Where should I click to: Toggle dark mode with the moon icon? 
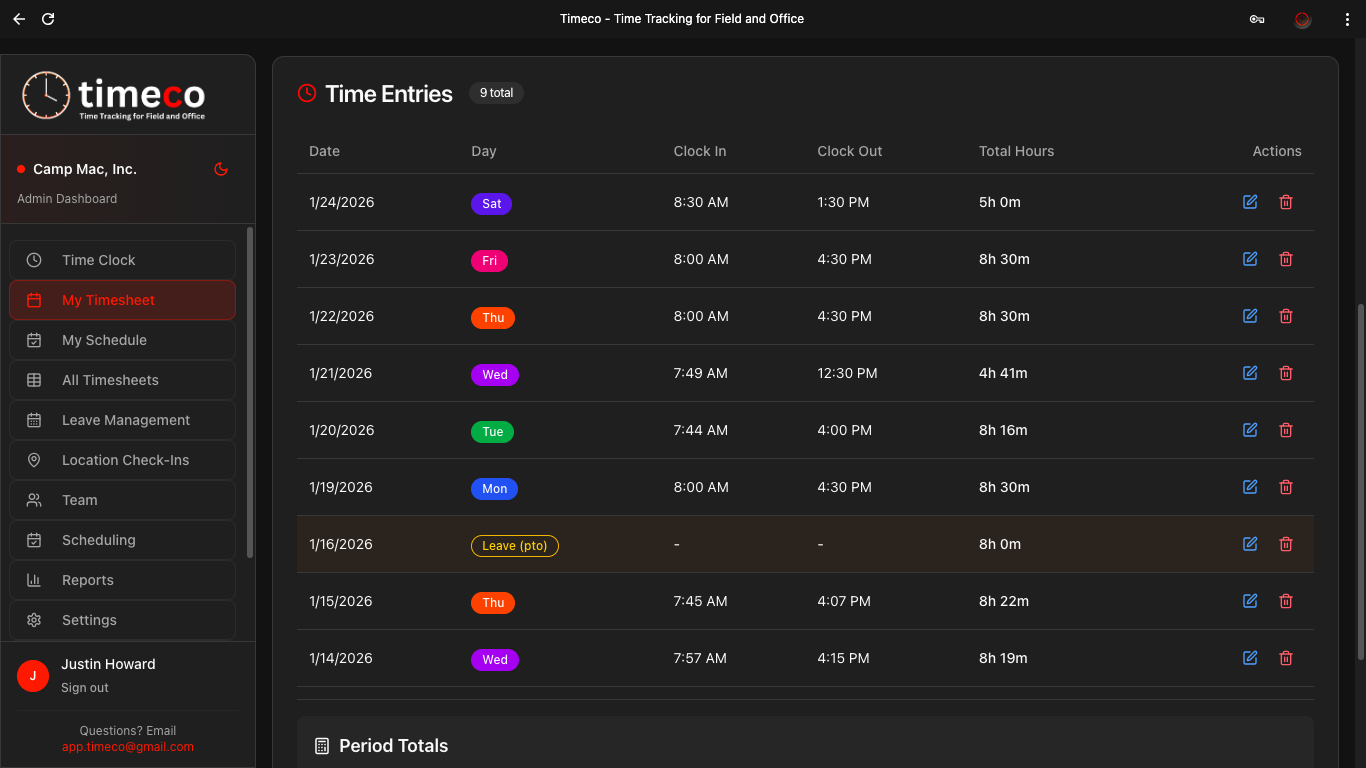(222, 169)
